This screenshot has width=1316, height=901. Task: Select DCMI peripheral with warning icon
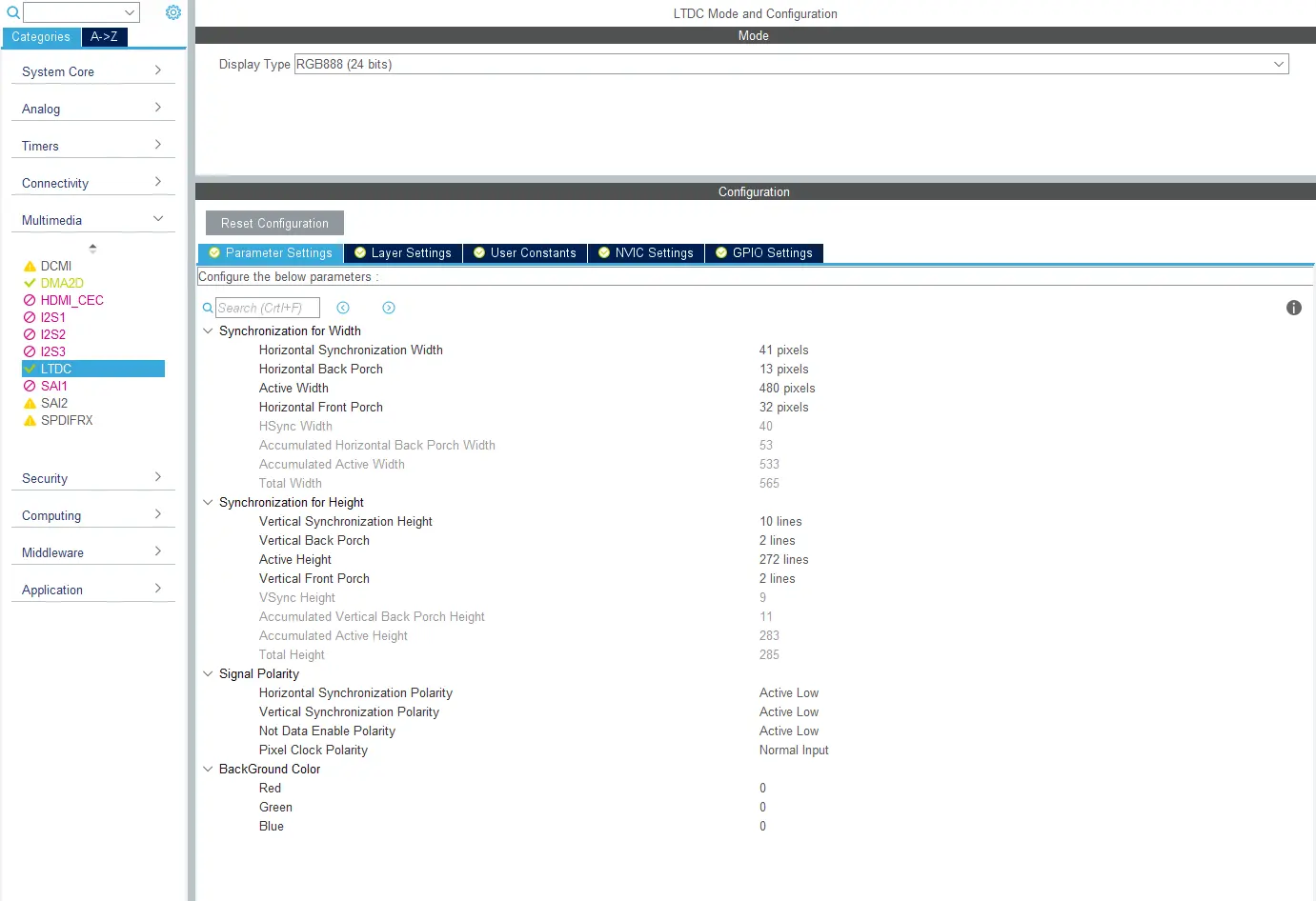coord(55,266)
